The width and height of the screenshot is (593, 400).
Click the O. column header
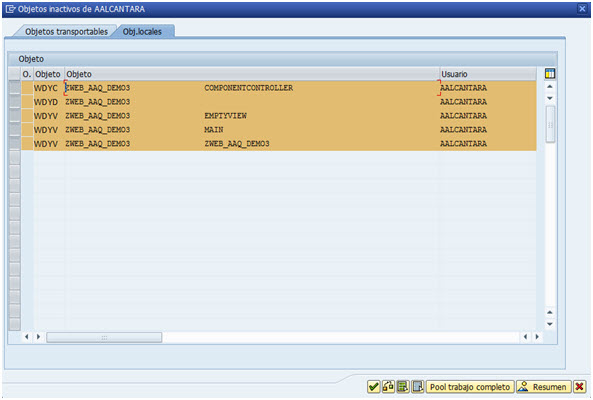[x=27, y=74]
